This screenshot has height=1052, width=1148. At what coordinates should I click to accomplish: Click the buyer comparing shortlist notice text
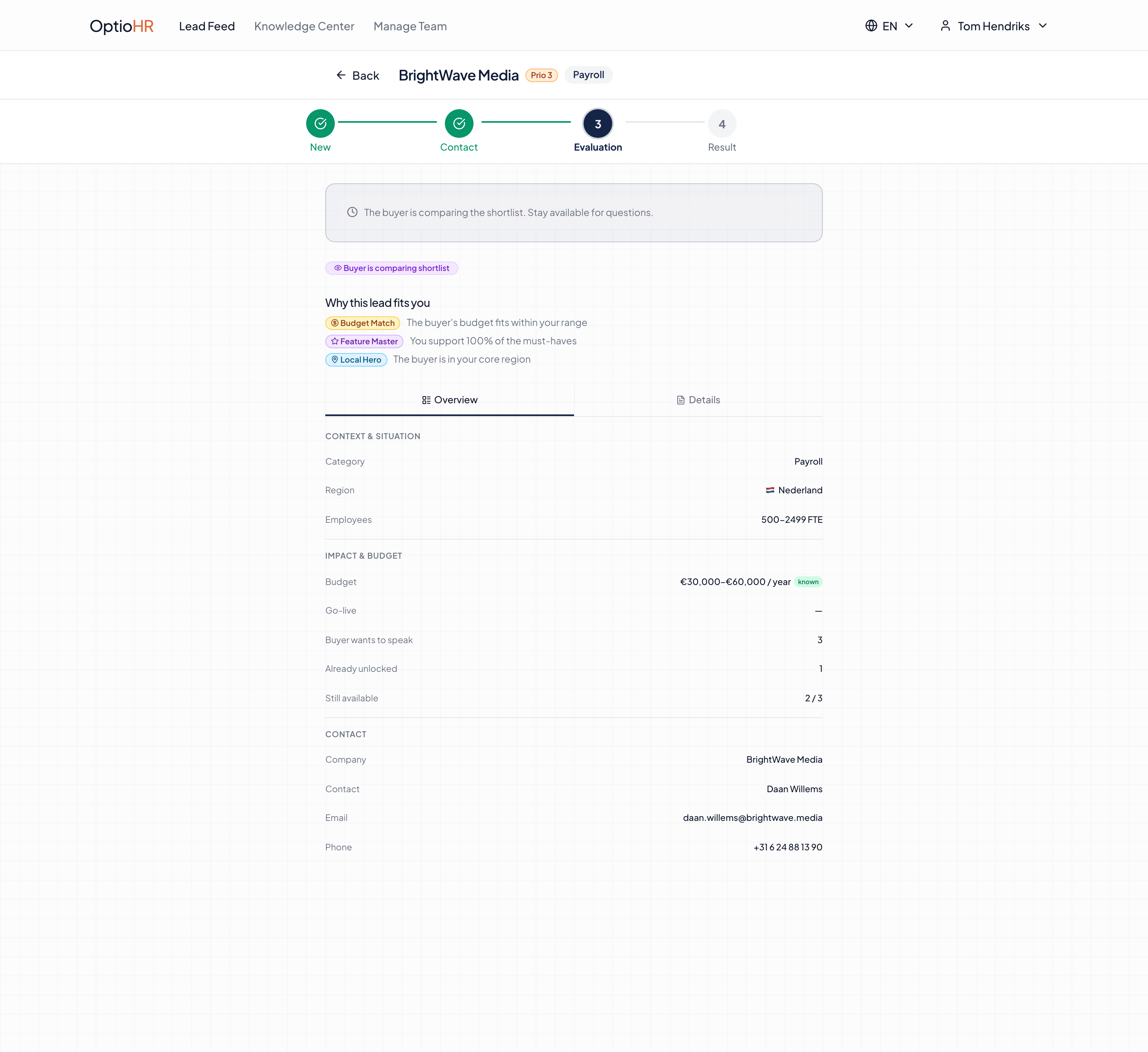[509, 212]
